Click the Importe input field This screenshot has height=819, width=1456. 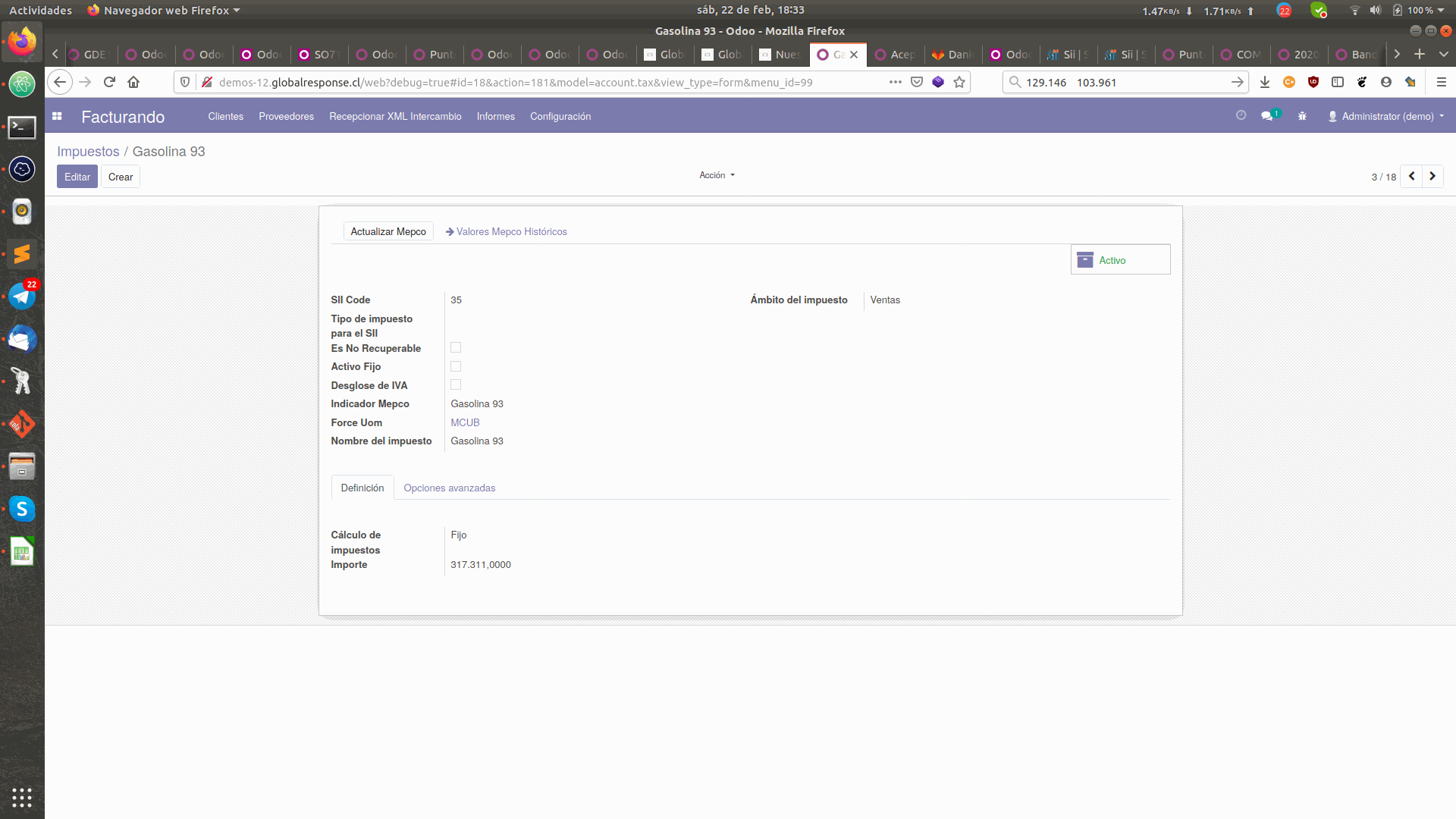[x=480, y=564]
